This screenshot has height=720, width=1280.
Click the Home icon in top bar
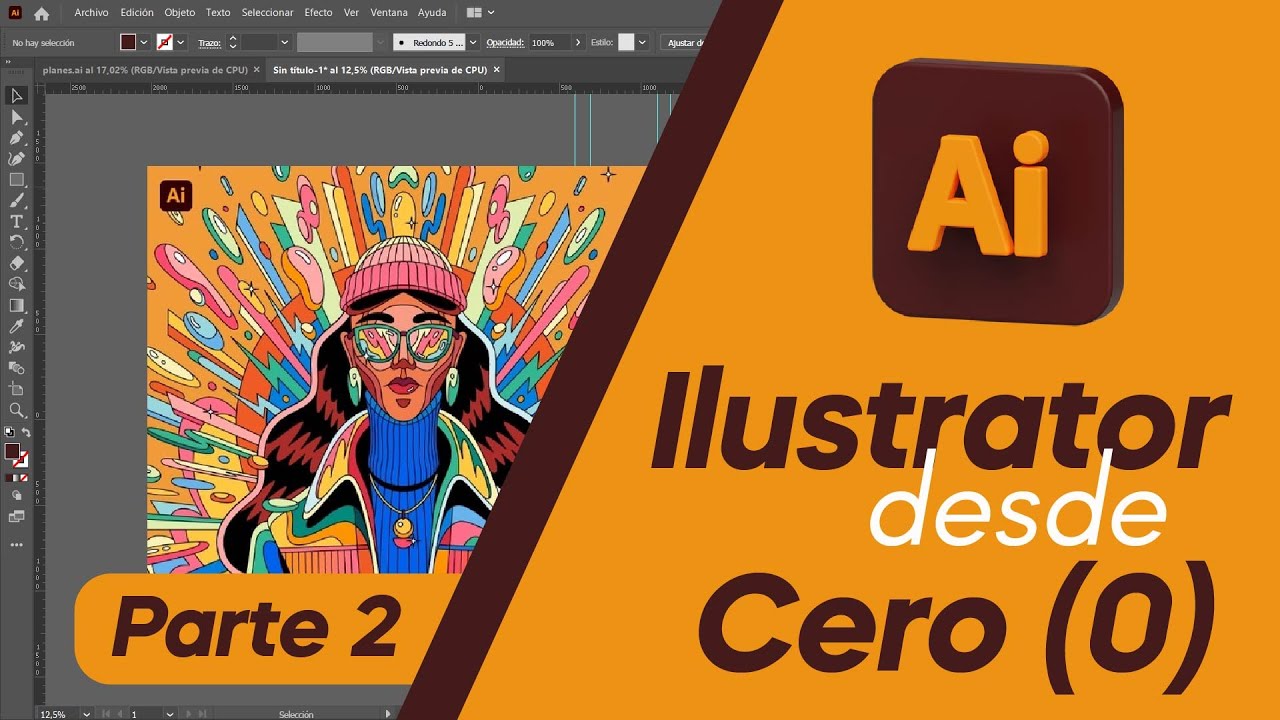click(41, 14)
